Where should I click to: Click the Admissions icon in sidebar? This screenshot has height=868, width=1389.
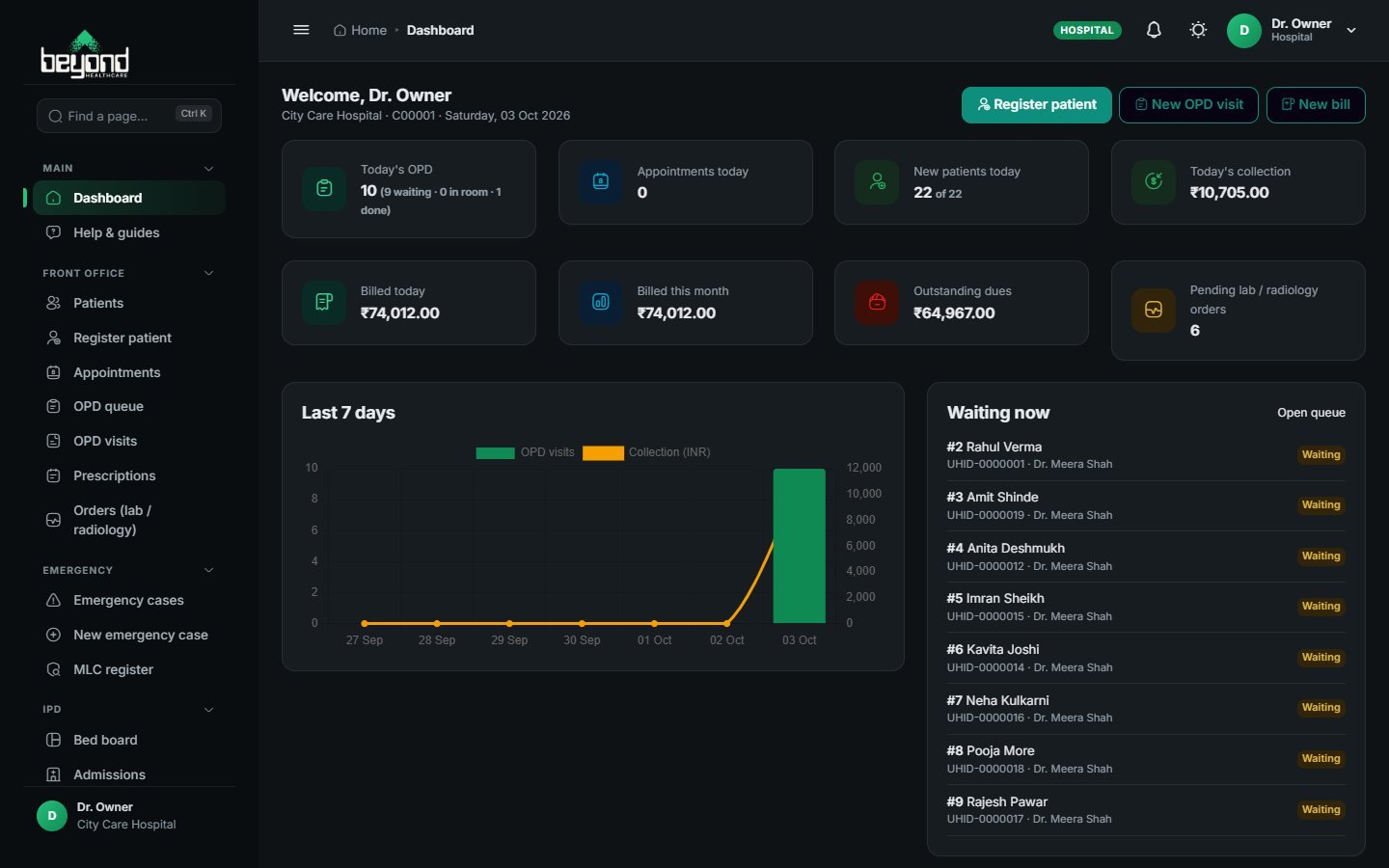pos(54,774)
